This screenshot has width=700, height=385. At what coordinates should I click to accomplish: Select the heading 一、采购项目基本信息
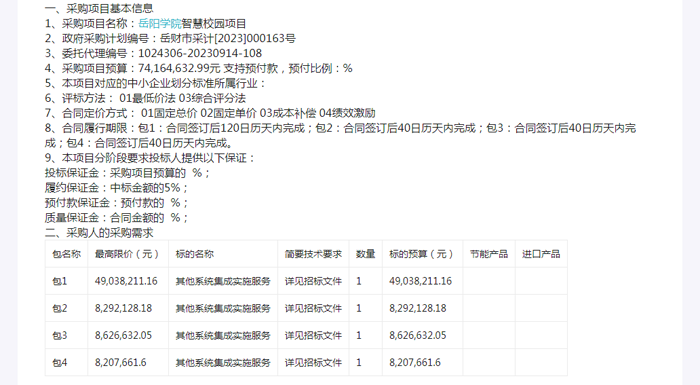(99, 8)
